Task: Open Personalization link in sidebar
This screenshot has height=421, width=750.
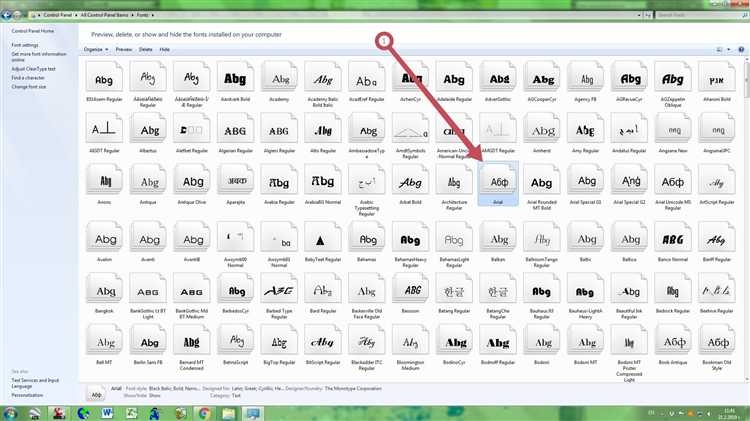Action: 27,395
